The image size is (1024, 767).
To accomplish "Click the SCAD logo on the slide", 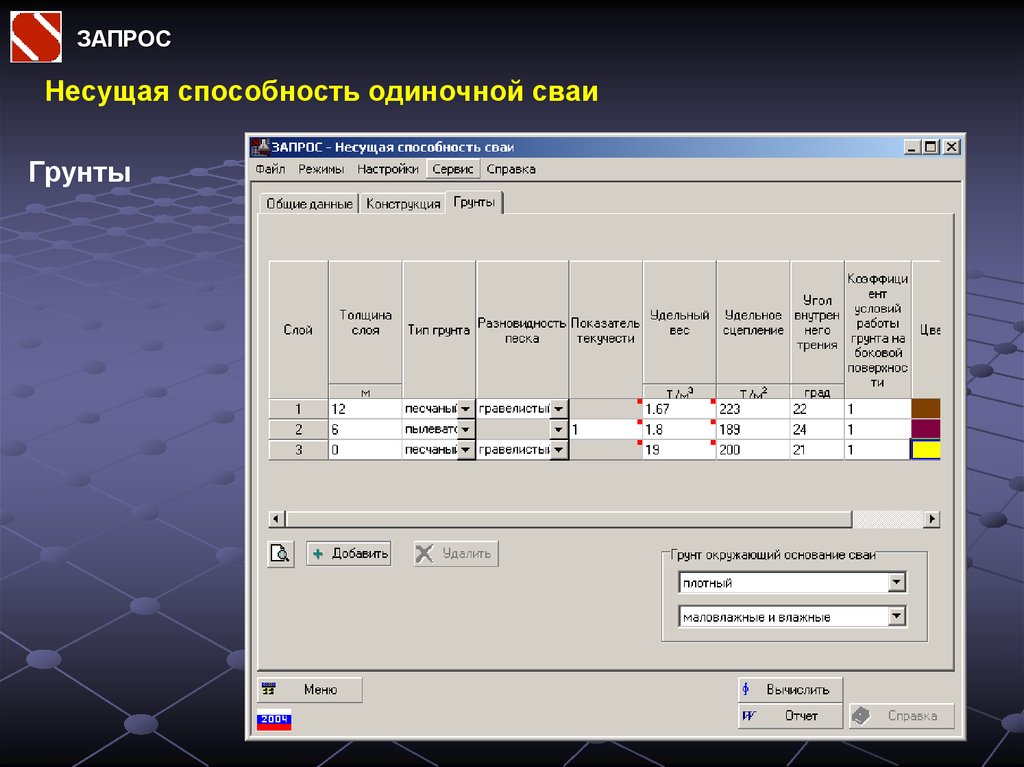I will coord(36,37).
